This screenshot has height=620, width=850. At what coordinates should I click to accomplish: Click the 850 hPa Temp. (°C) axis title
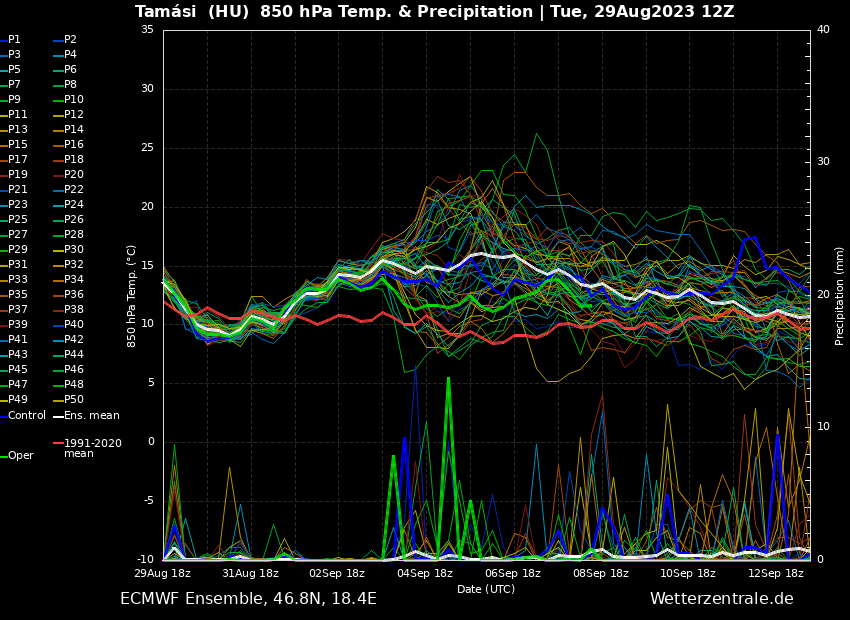[x=132, y=296]
